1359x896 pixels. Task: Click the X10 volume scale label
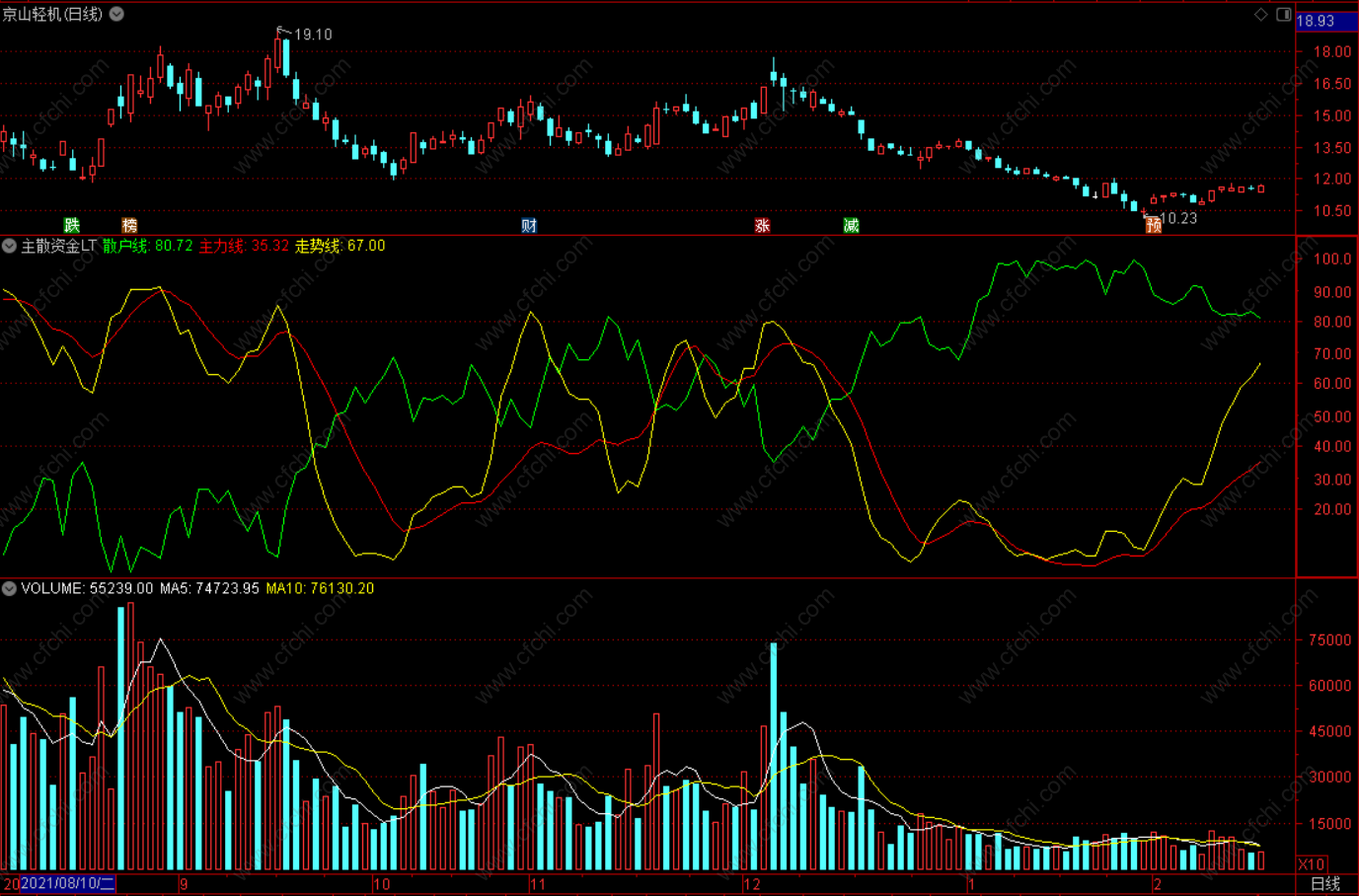[1313, 864]
